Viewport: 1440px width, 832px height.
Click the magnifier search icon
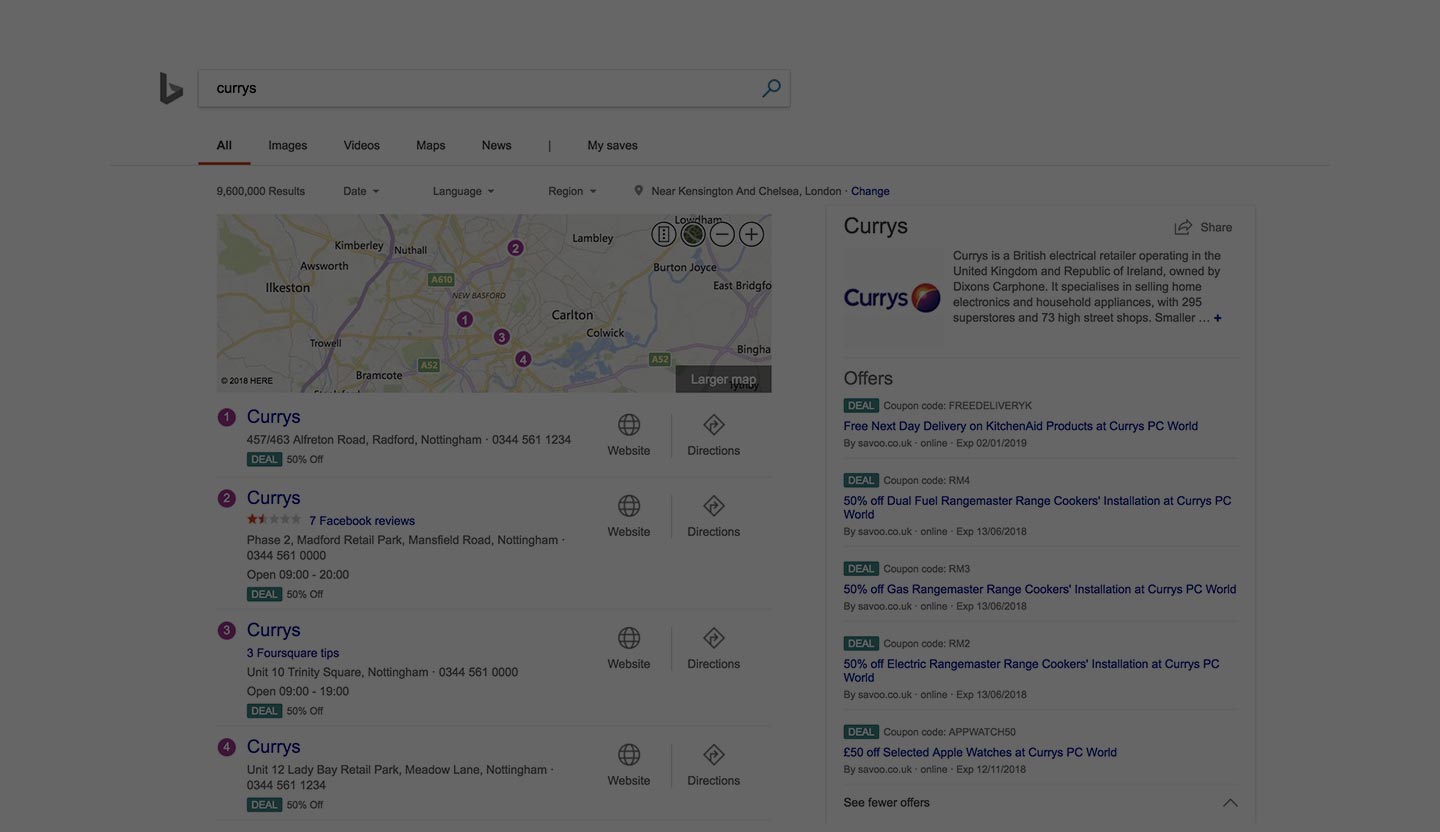coord(771,88)
